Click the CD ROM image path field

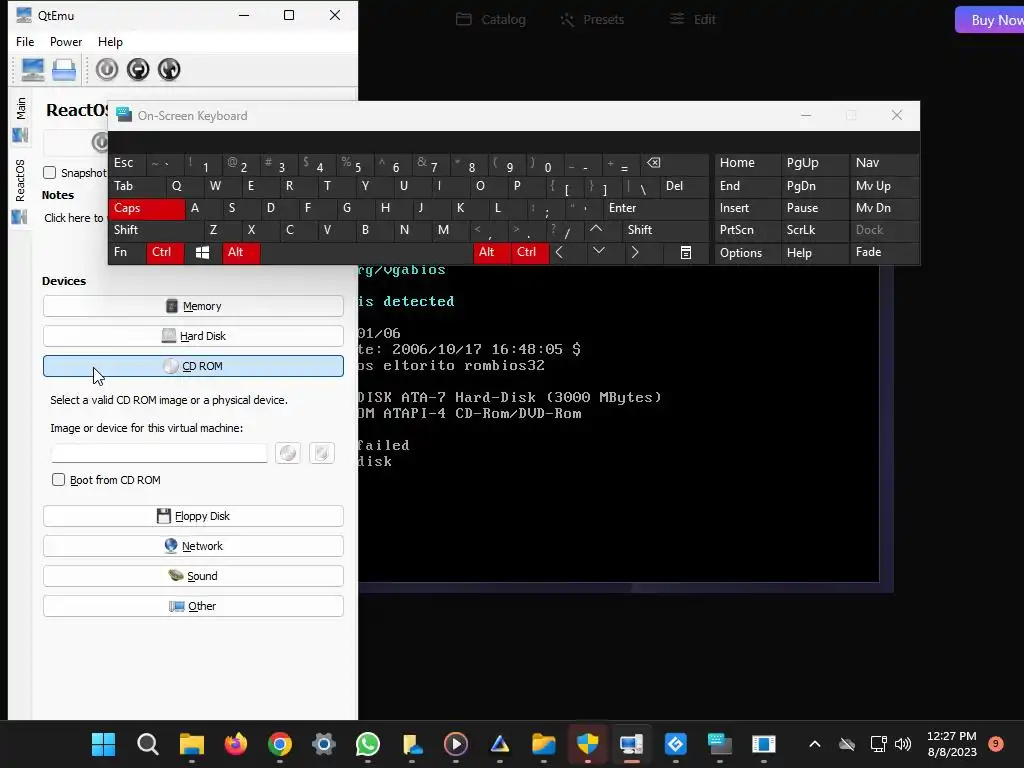click(x=159, y=453)
